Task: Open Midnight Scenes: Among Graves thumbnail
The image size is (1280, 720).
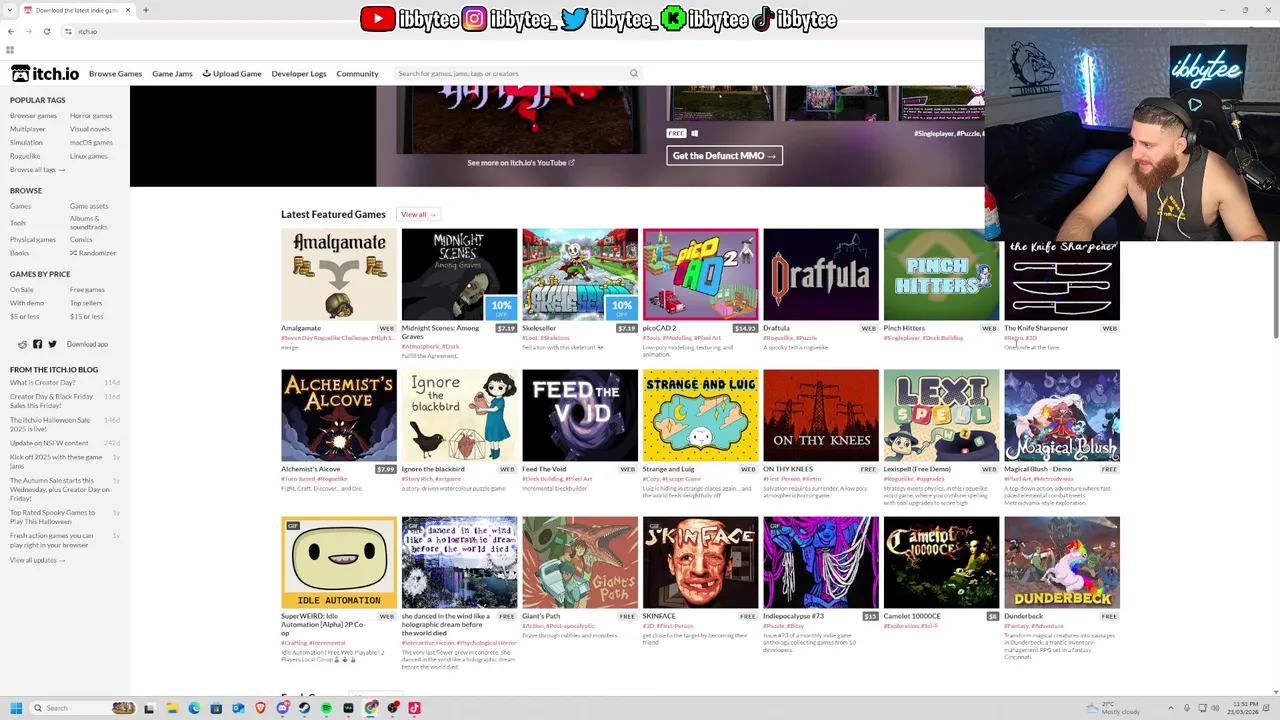Action: click(459, 274)
